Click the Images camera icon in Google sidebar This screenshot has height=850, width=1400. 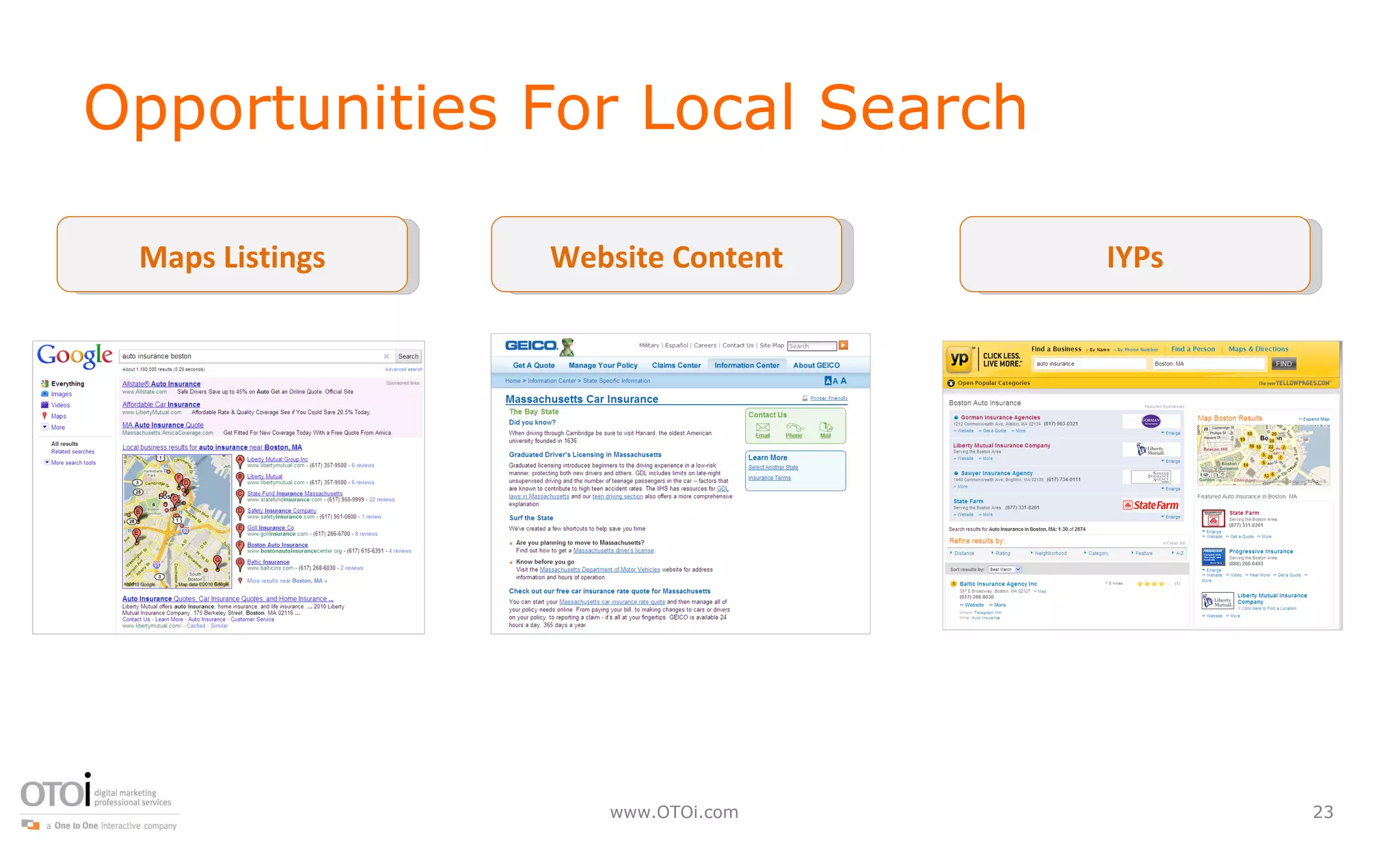coord(44,394)
